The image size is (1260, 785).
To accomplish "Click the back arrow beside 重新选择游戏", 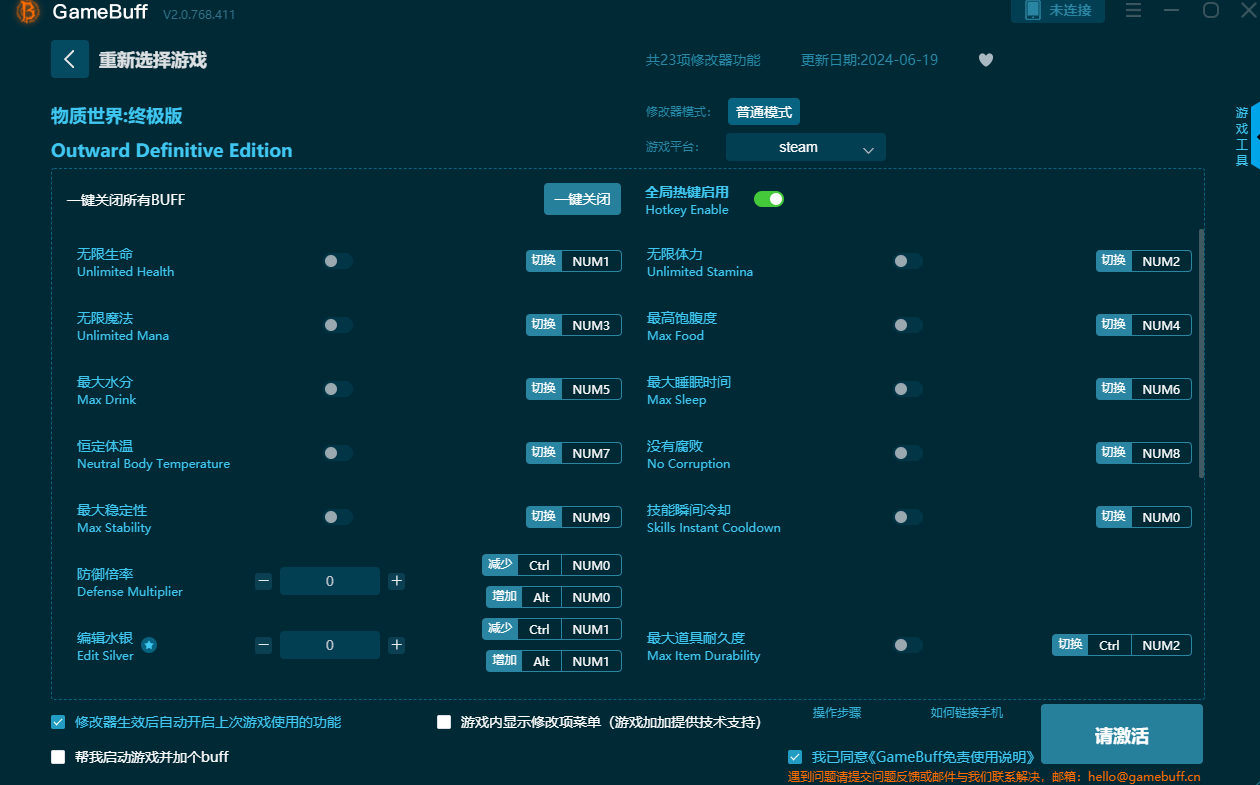I will 69,59.
